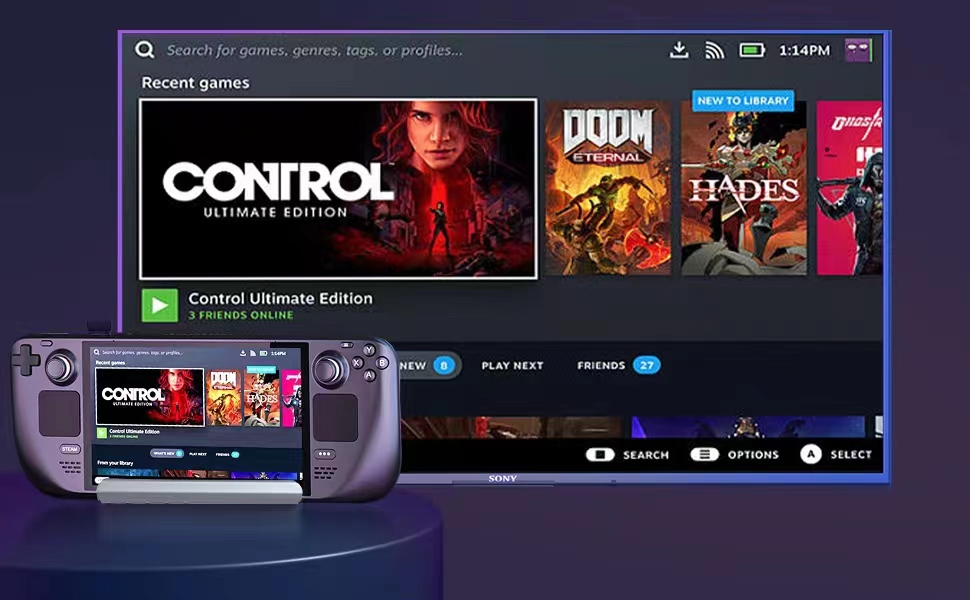Tap the Search touchpad icon in bottom bar
970x600 pixels.
click(601, 454)
